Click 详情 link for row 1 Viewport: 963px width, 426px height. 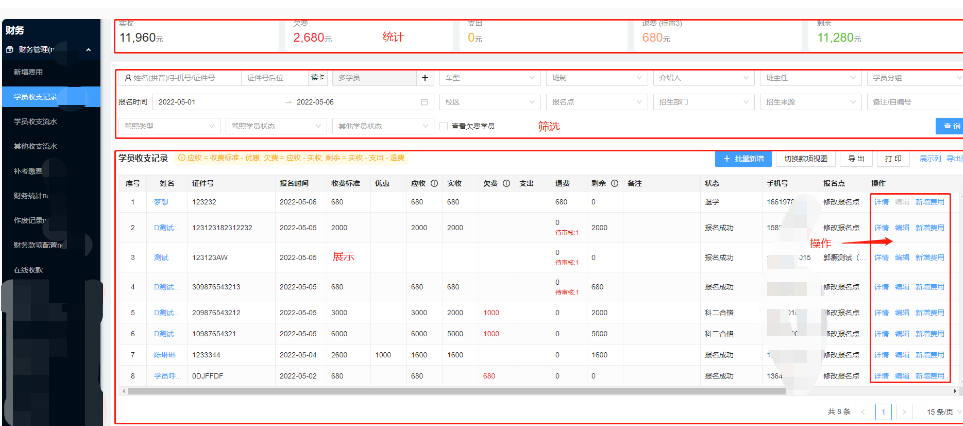pos(881,201)
